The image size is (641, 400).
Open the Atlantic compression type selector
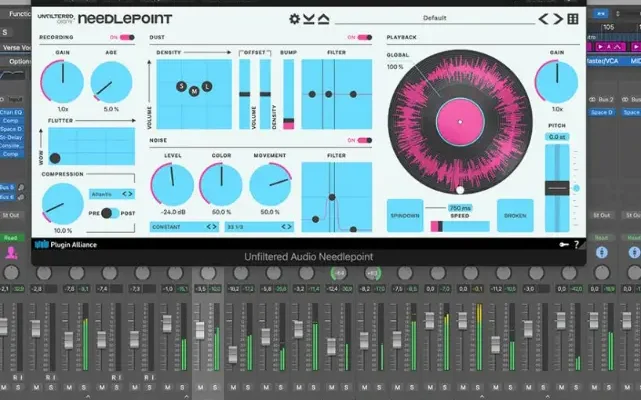click(x=111, y=194)
